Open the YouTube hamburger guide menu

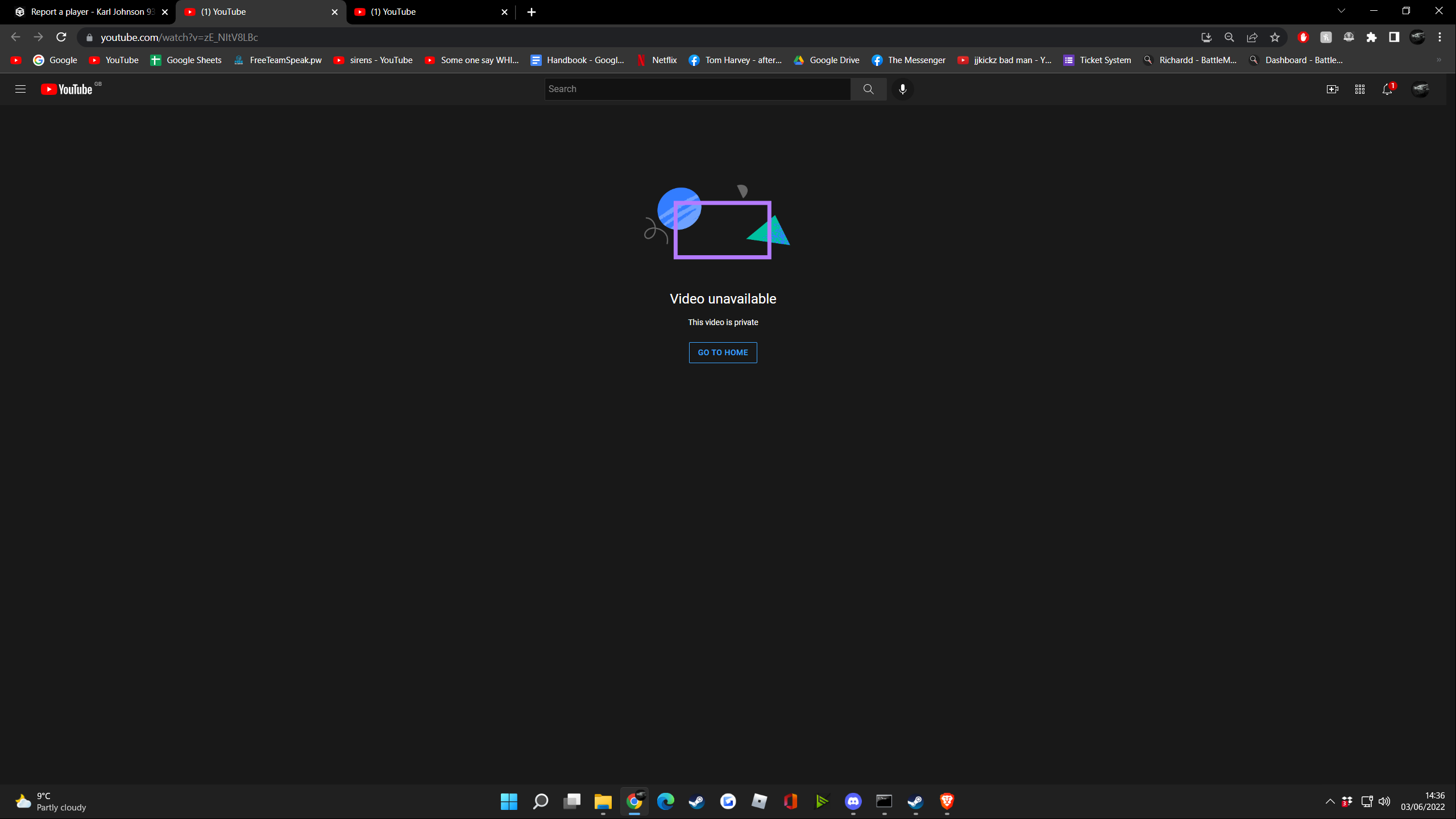20,89
